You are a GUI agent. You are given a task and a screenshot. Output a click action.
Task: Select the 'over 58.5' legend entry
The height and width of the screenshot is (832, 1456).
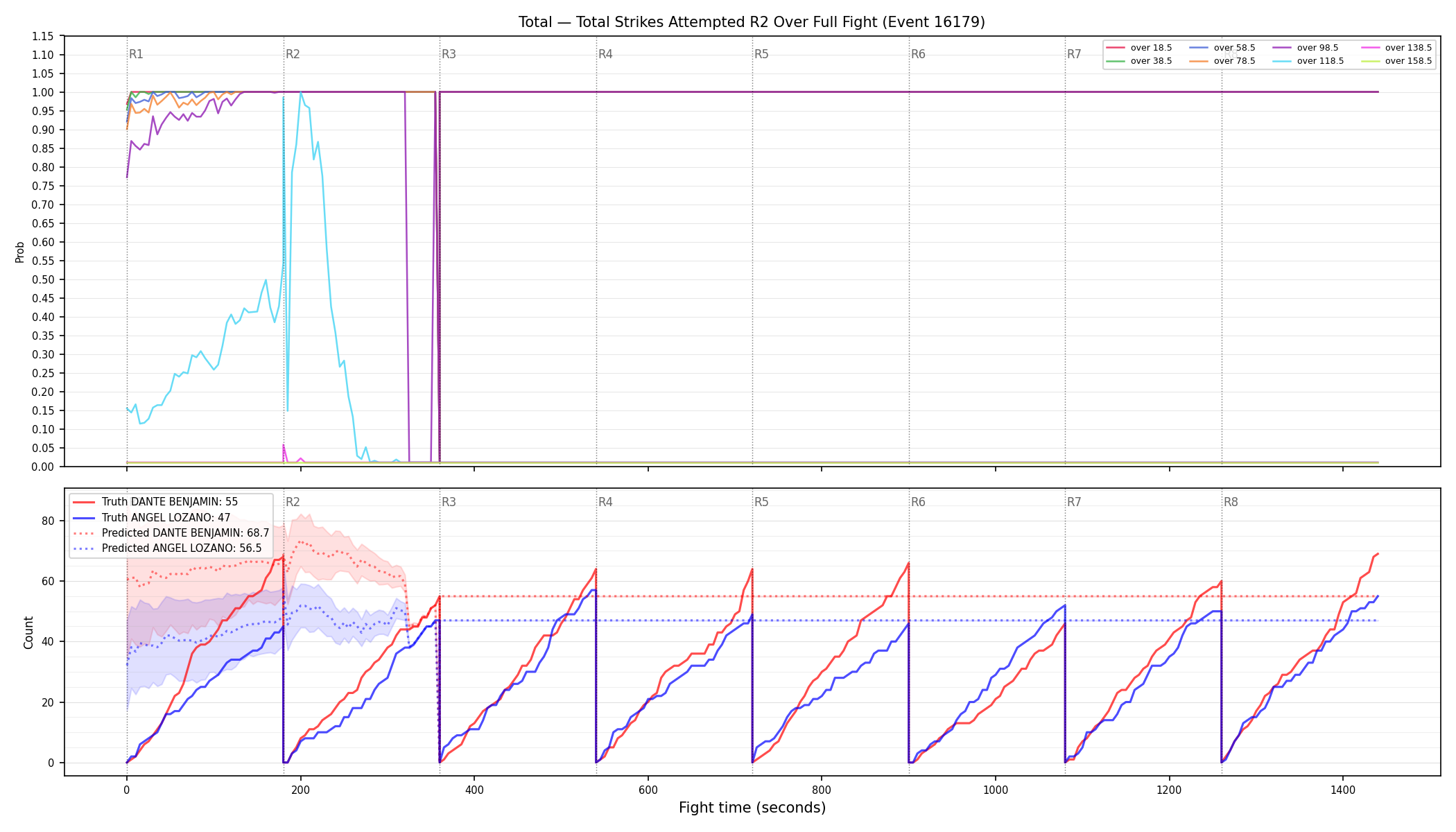1222,48
